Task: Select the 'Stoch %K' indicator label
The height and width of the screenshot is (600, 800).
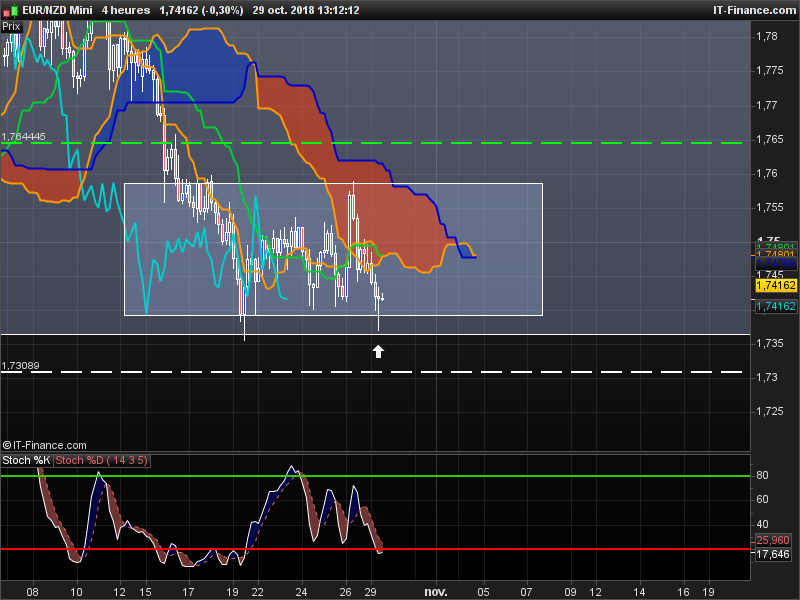Action: point(26,460)
